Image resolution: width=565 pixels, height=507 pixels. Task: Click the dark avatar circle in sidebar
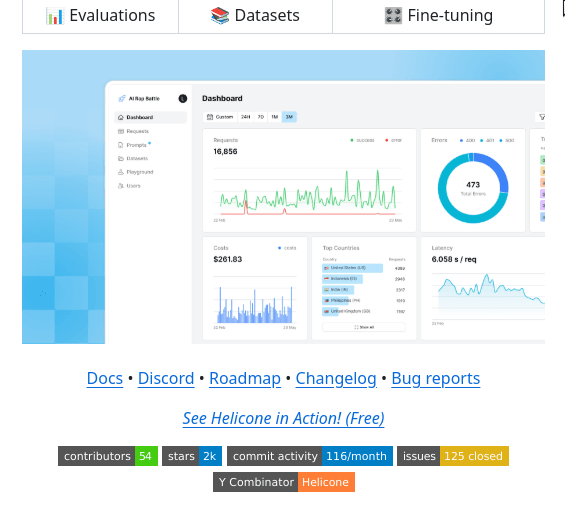pos(183,98)
